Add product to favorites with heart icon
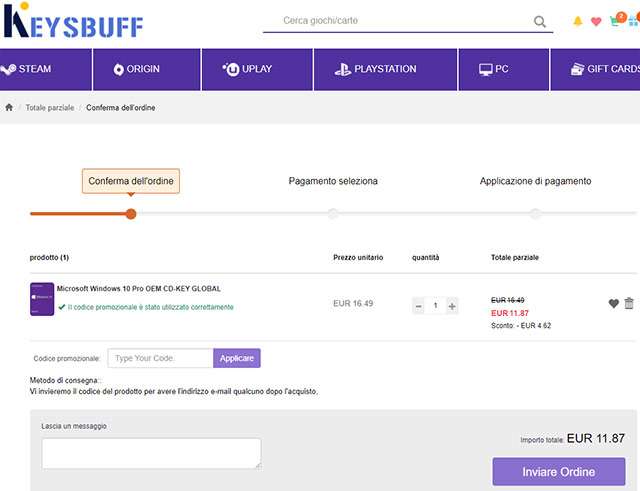This screenshot has width=640, height=491. click(x=613, y=304)
